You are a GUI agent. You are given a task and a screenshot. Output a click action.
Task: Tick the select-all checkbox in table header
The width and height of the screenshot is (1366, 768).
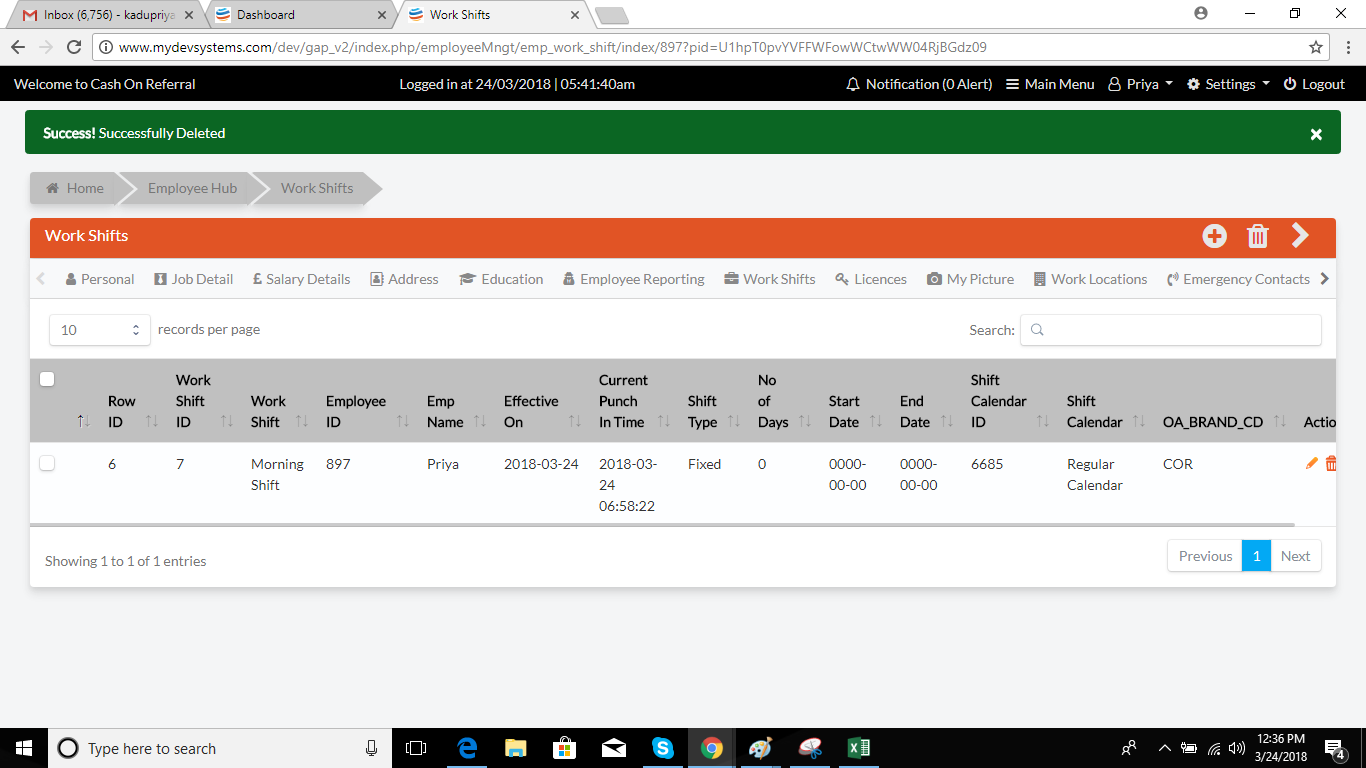pos(47,379)
